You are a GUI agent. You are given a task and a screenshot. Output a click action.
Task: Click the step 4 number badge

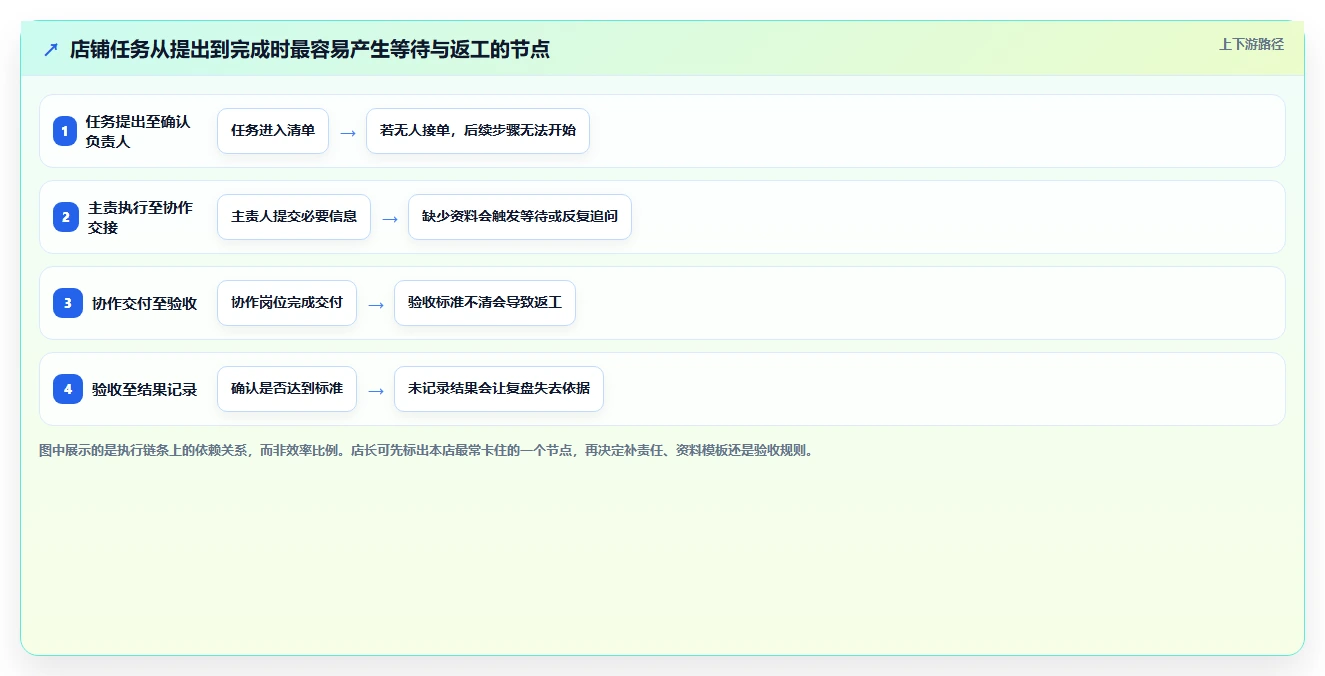pyautogui.click(x=68, y=389)
